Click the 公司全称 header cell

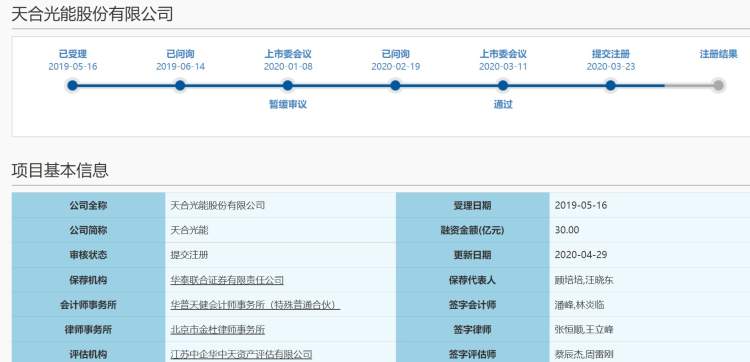click(88, 206)
